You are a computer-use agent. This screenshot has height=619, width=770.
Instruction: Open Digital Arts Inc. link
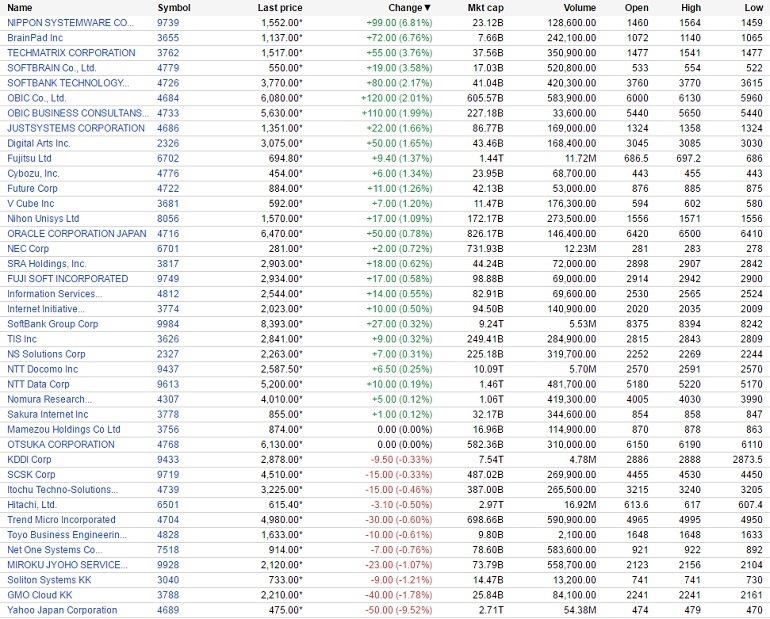(x=39, y=143)
